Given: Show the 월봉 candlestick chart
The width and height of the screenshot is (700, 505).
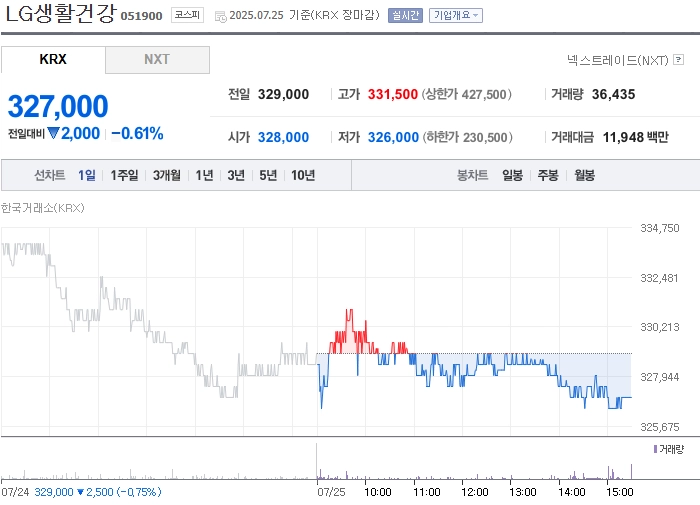Looking at the screenshot, I should point(584,175).
